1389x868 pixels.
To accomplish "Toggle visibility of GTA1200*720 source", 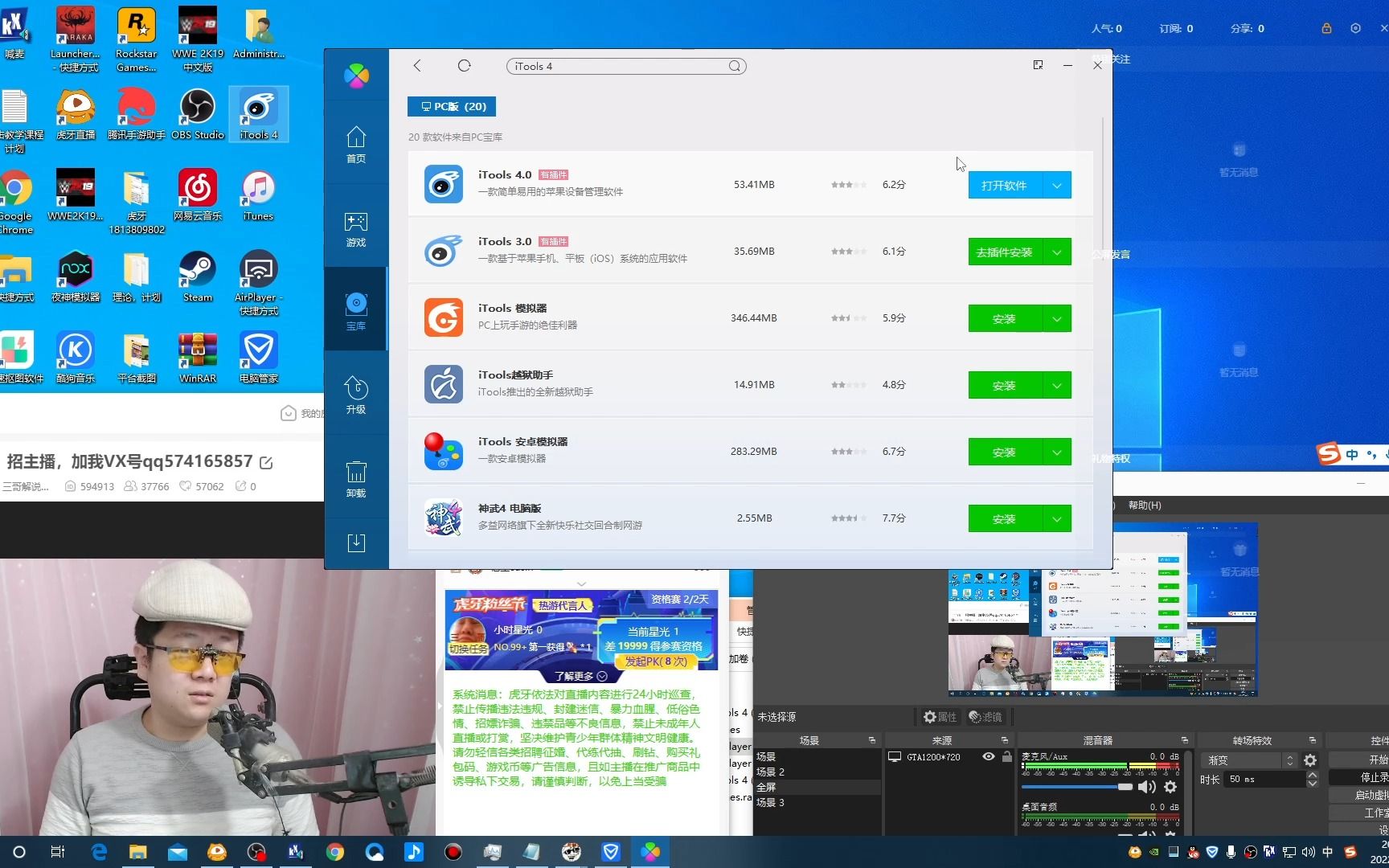I will 989,756.
